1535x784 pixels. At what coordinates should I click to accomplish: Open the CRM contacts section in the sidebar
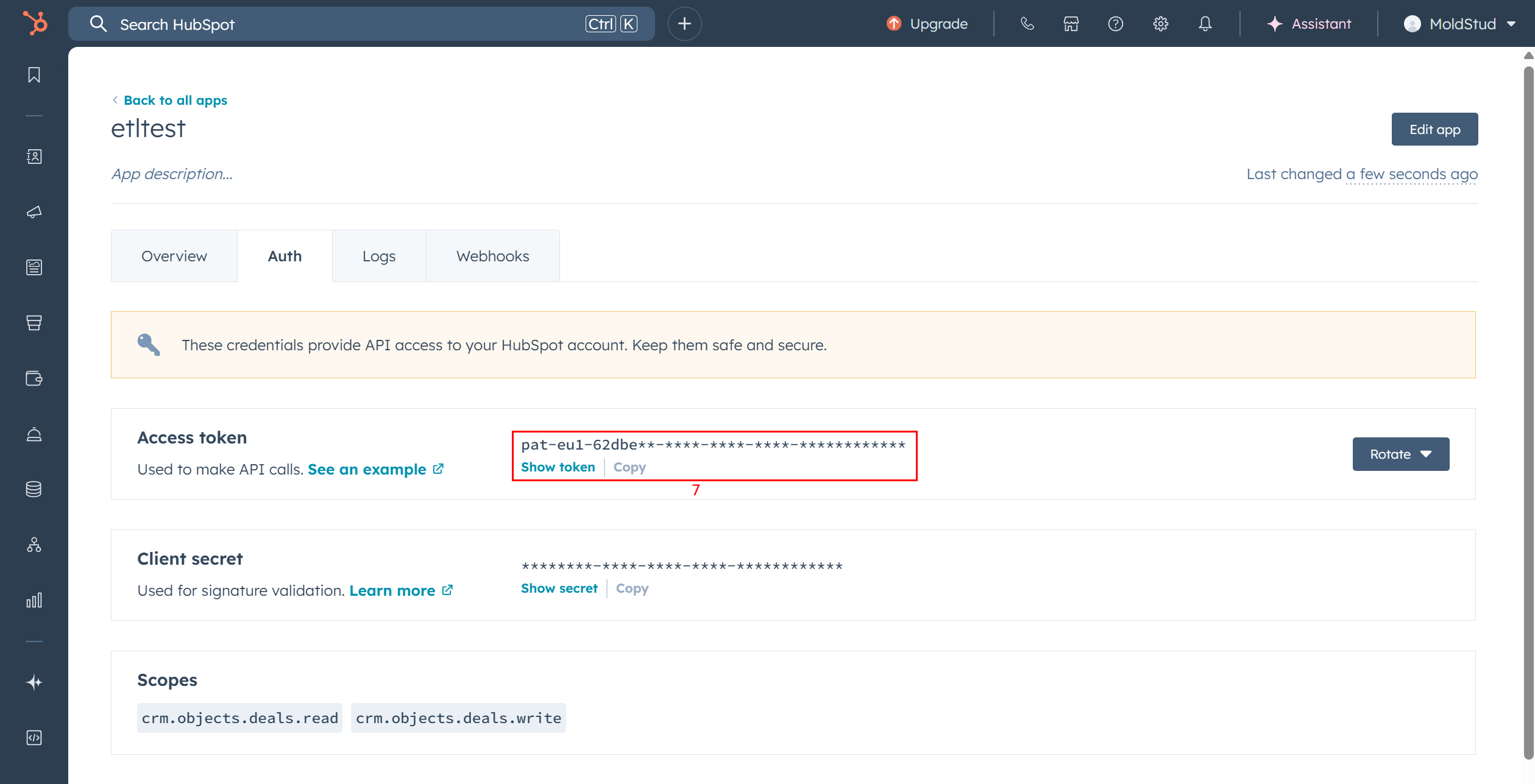pos(34,157)
